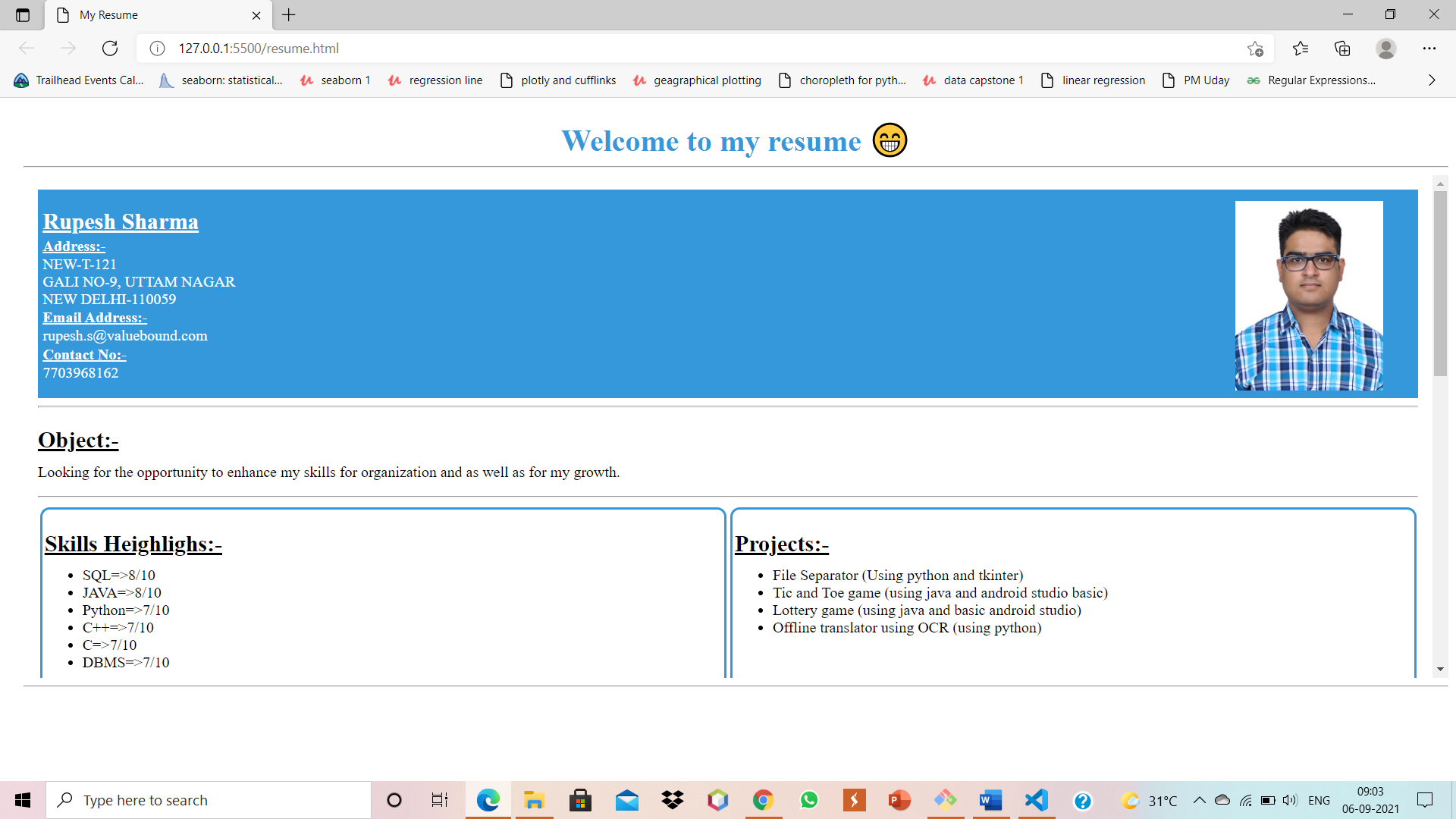Open Visual Studio Code from the taskbar
This screenshot has height=819, width=1456.
1036,800
